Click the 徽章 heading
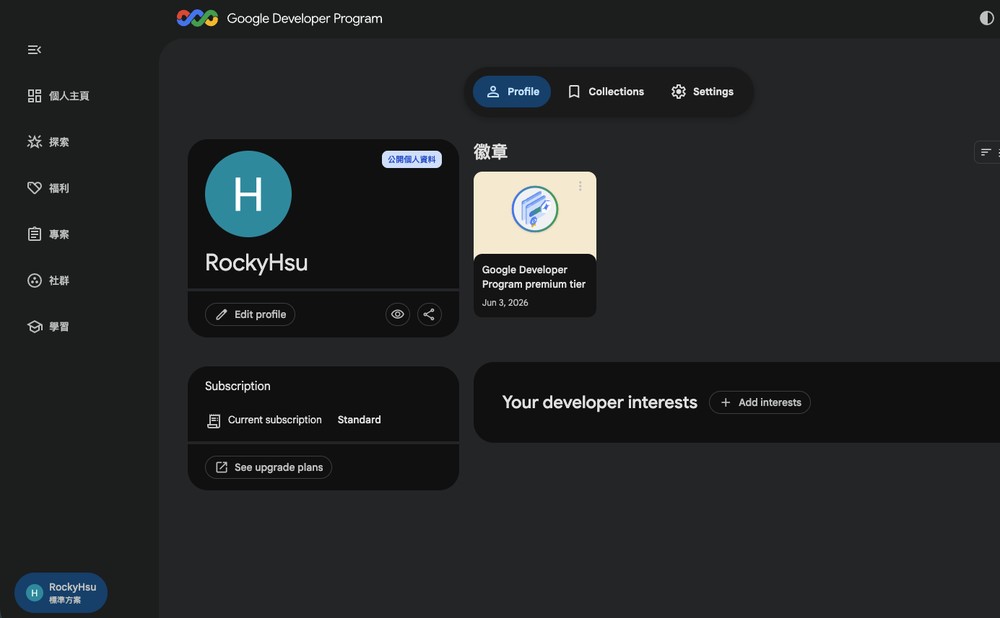1000x618 pixels. 490,152
